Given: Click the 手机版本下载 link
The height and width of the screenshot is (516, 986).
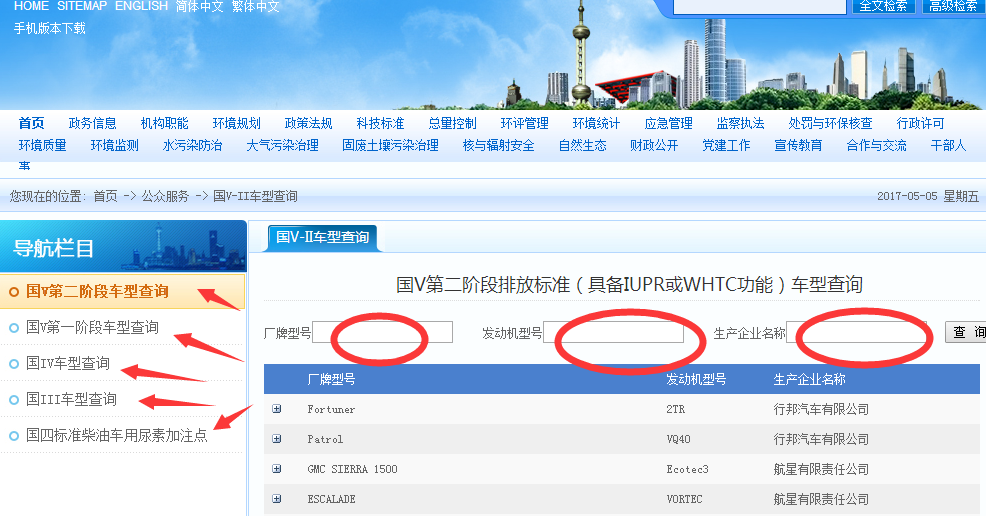Looking at the screenshot, I should (49, 28).
